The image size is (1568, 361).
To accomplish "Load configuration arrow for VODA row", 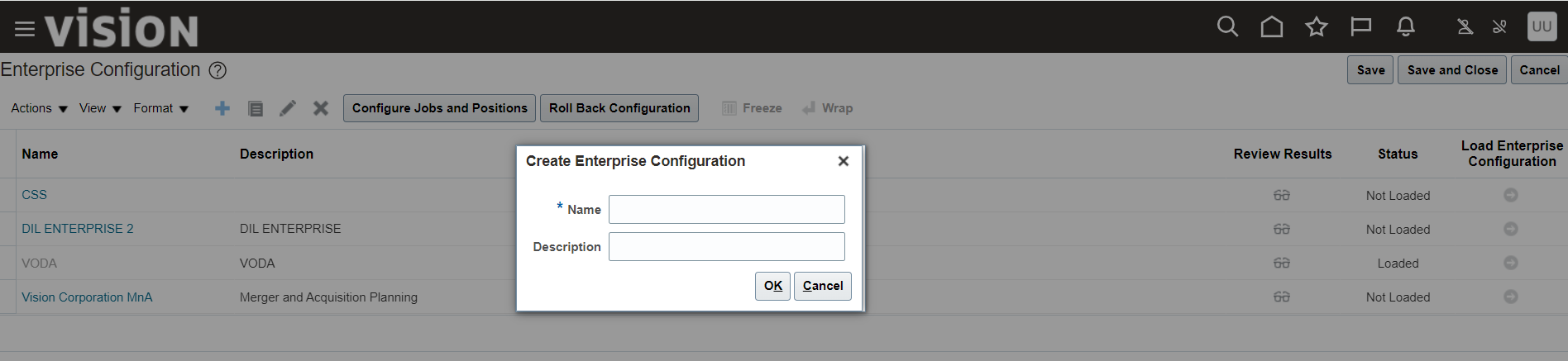I will [x=1510, y=263].
